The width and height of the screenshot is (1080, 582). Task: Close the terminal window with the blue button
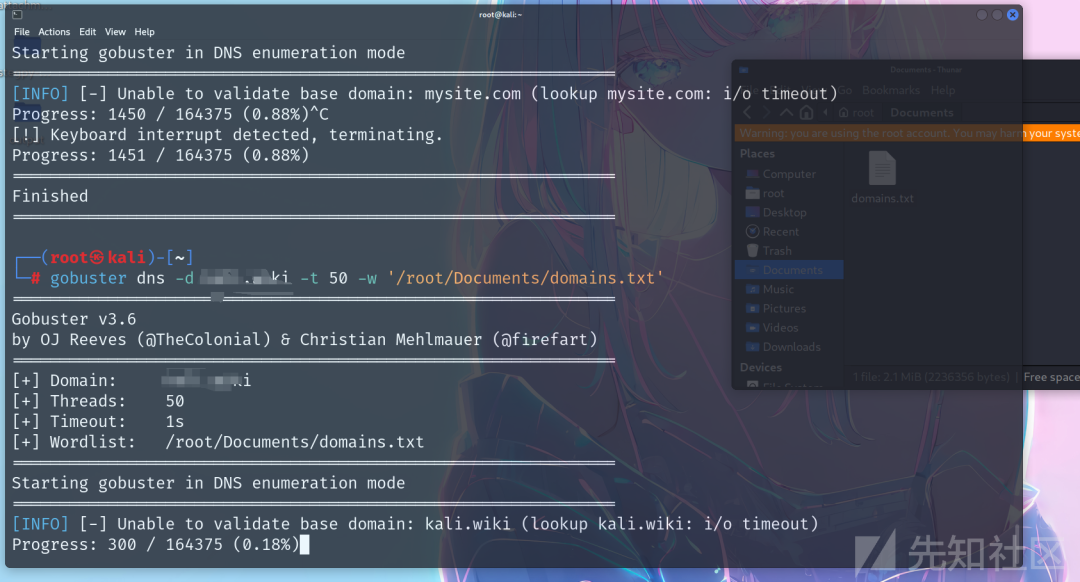pos(1012,14)
